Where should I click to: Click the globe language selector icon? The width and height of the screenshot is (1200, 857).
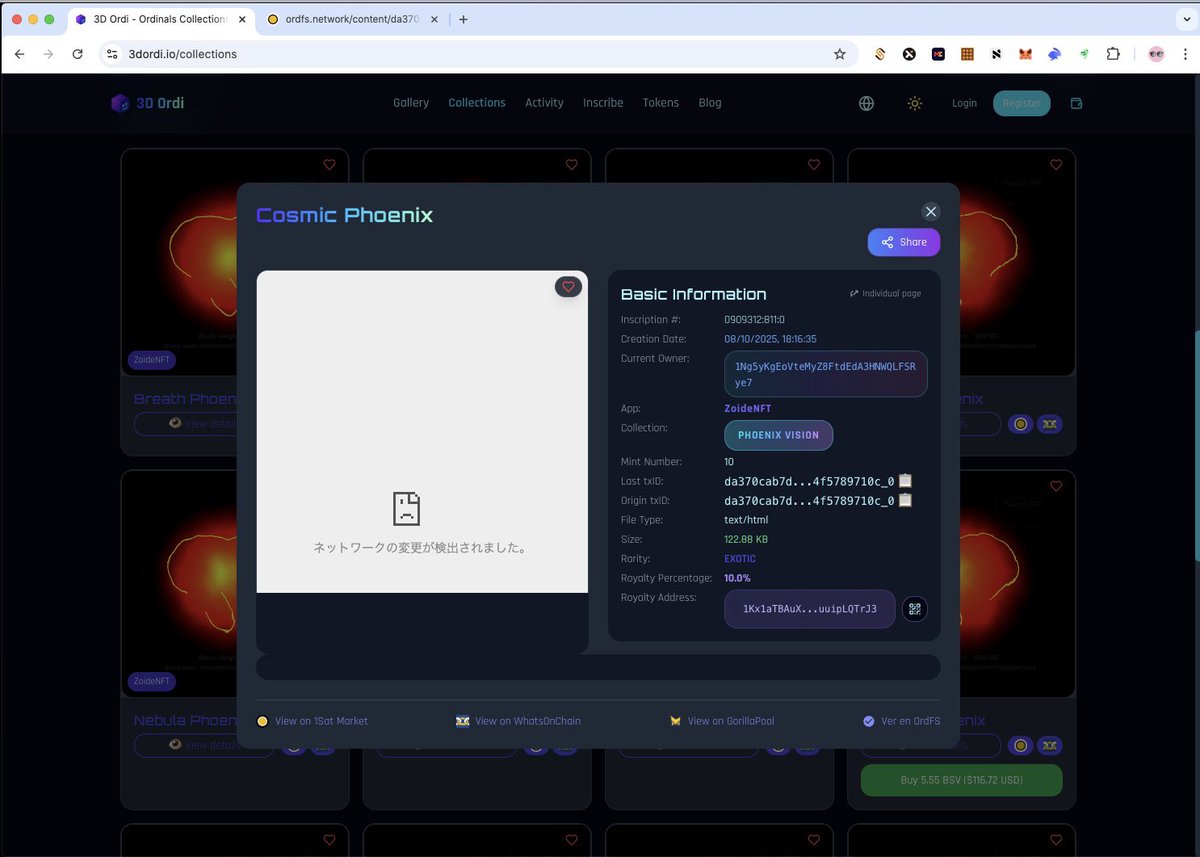tap(866, 103)
